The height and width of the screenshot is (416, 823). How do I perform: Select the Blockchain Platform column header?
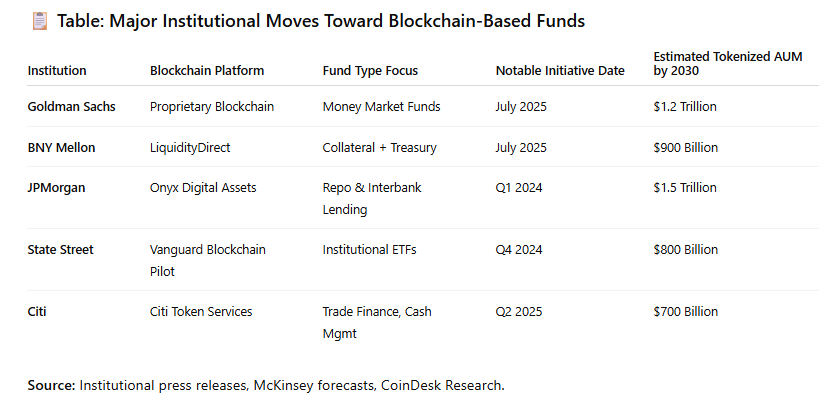click(x=207, y=71)
